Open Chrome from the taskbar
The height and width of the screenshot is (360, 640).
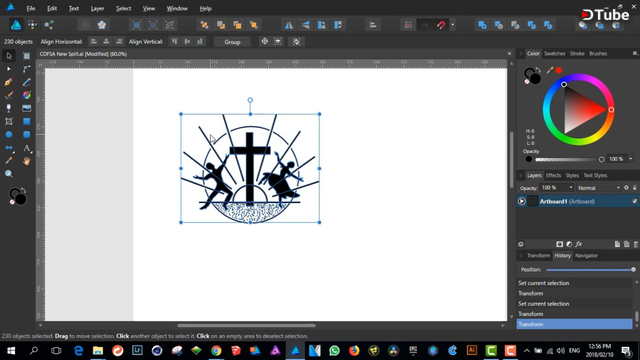pos(216,351)
